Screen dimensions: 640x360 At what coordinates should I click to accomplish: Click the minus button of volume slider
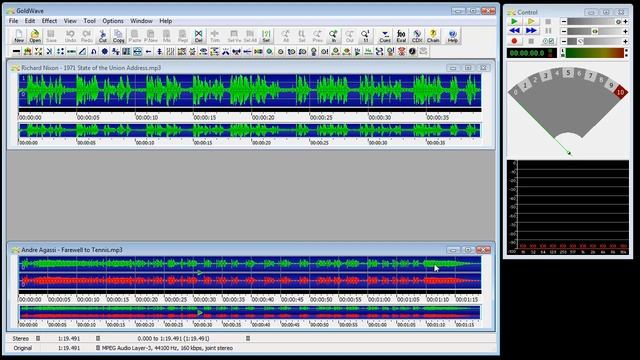[564, 21]
